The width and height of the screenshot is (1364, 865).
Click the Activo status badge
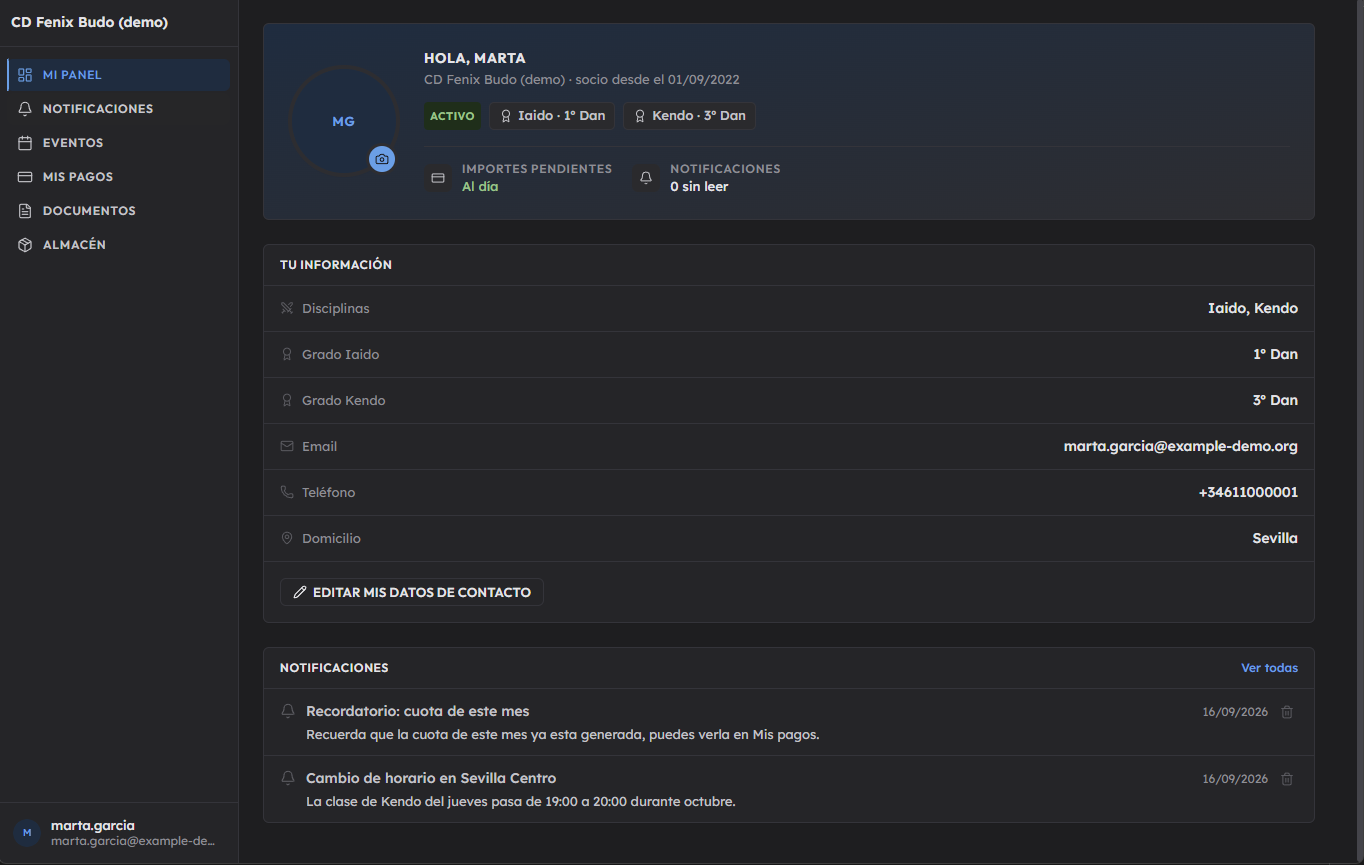tap(452, 116)
